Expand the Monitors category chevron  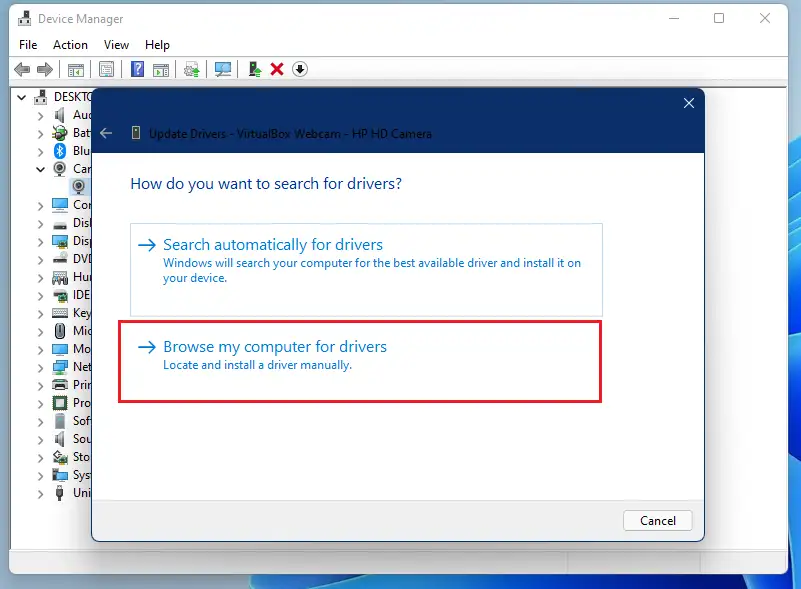click(x=40, y=349)
